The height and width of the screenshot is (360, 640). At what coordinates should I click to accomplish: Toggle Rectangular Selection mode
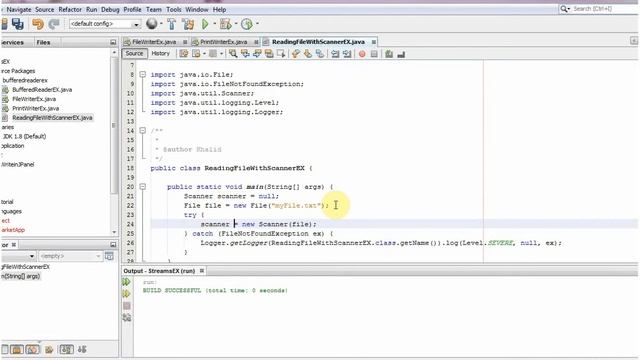[281, 53]
